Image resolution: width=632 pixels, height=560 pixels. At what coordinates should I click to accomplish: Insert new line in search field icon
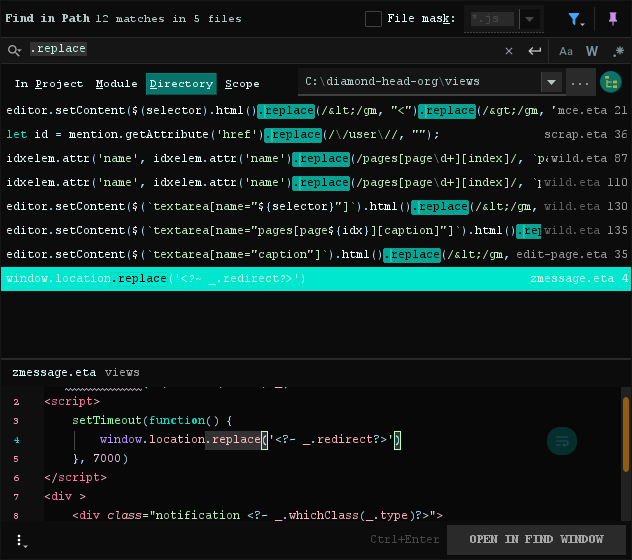pos(534,51)
